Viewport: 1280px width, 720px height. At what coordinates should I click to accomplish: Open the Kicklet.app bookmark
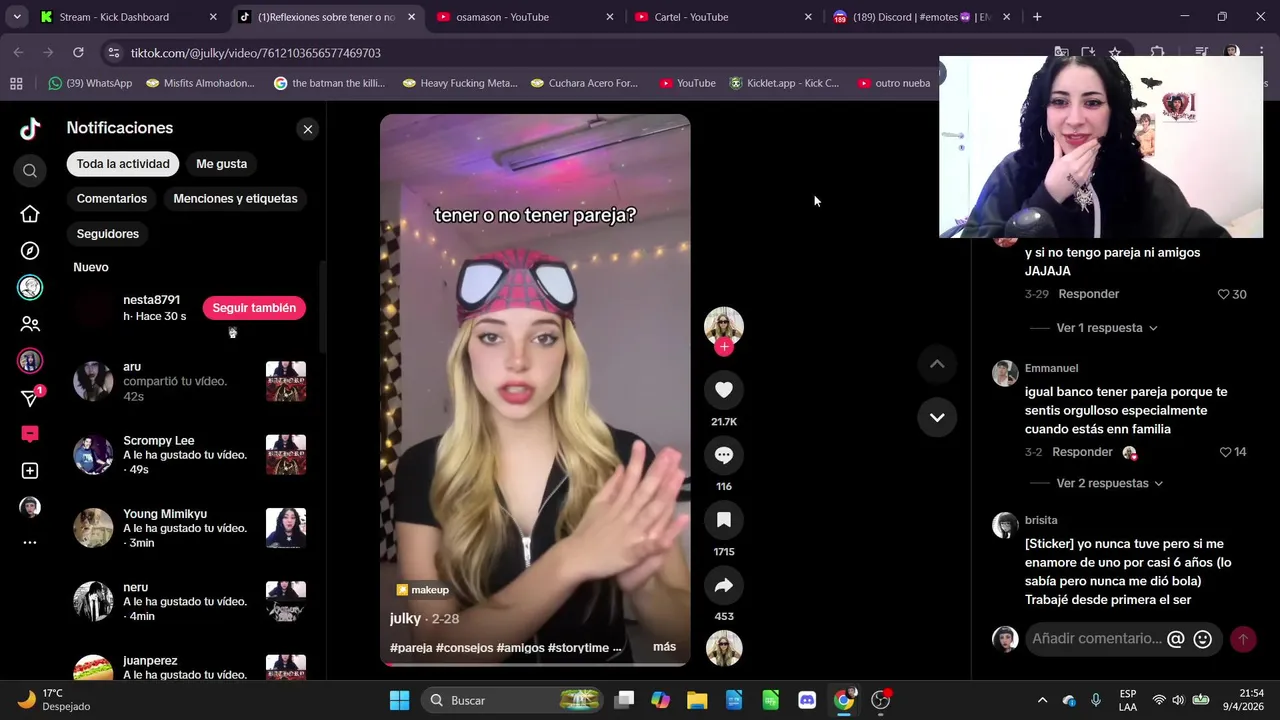pyautogui.click(x=785, y=83)
